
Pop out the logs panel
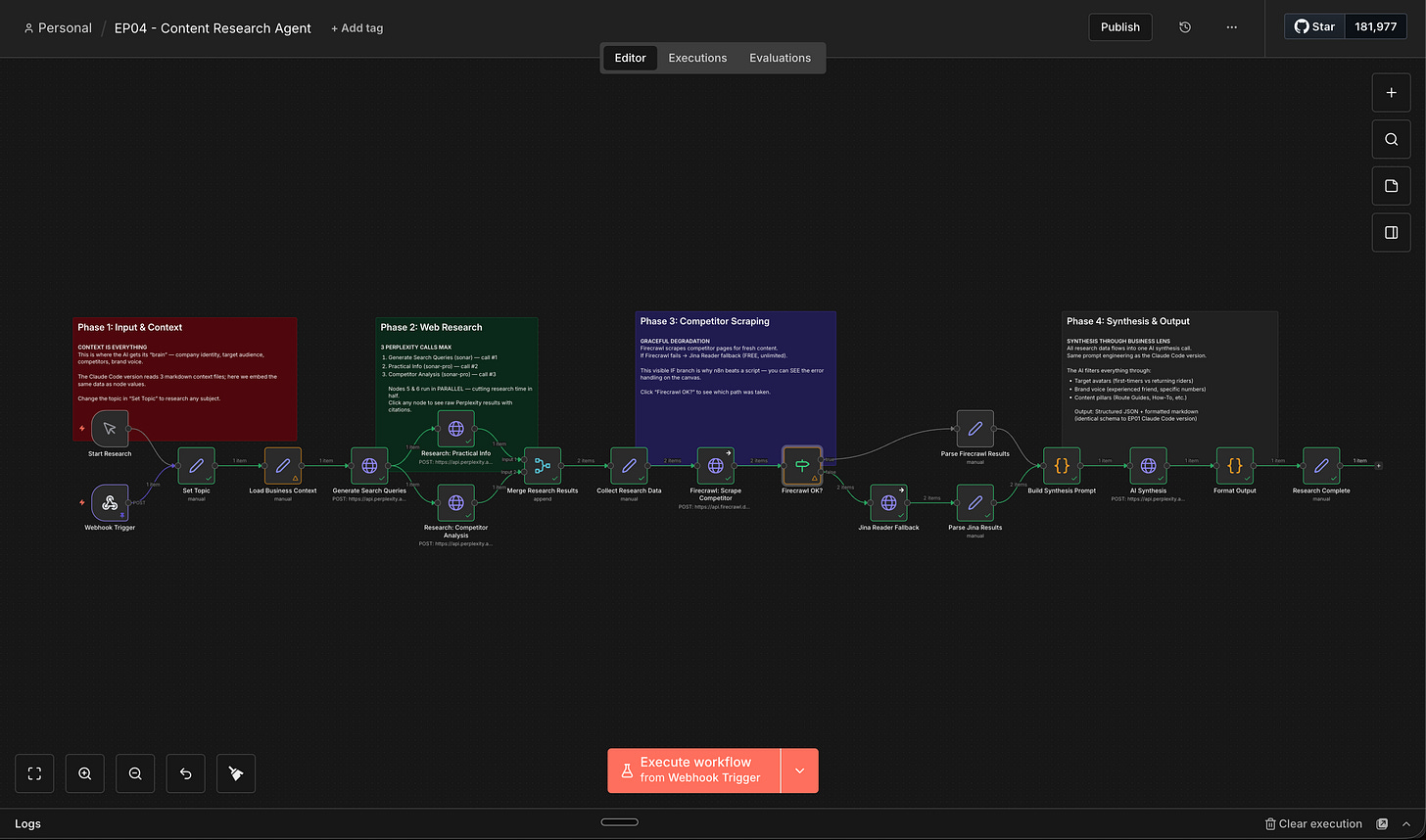click(x=1383, y=824)
